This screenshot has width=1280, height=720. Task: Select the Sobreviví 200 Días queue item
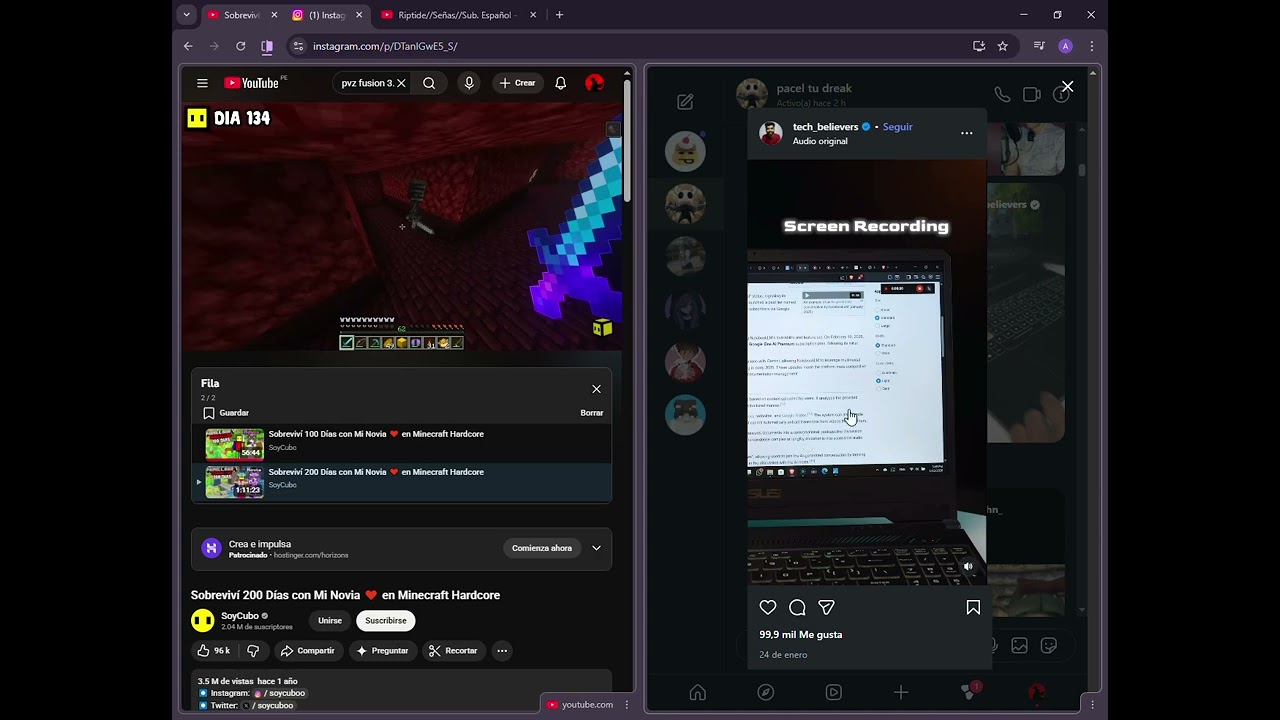[401, 481]
